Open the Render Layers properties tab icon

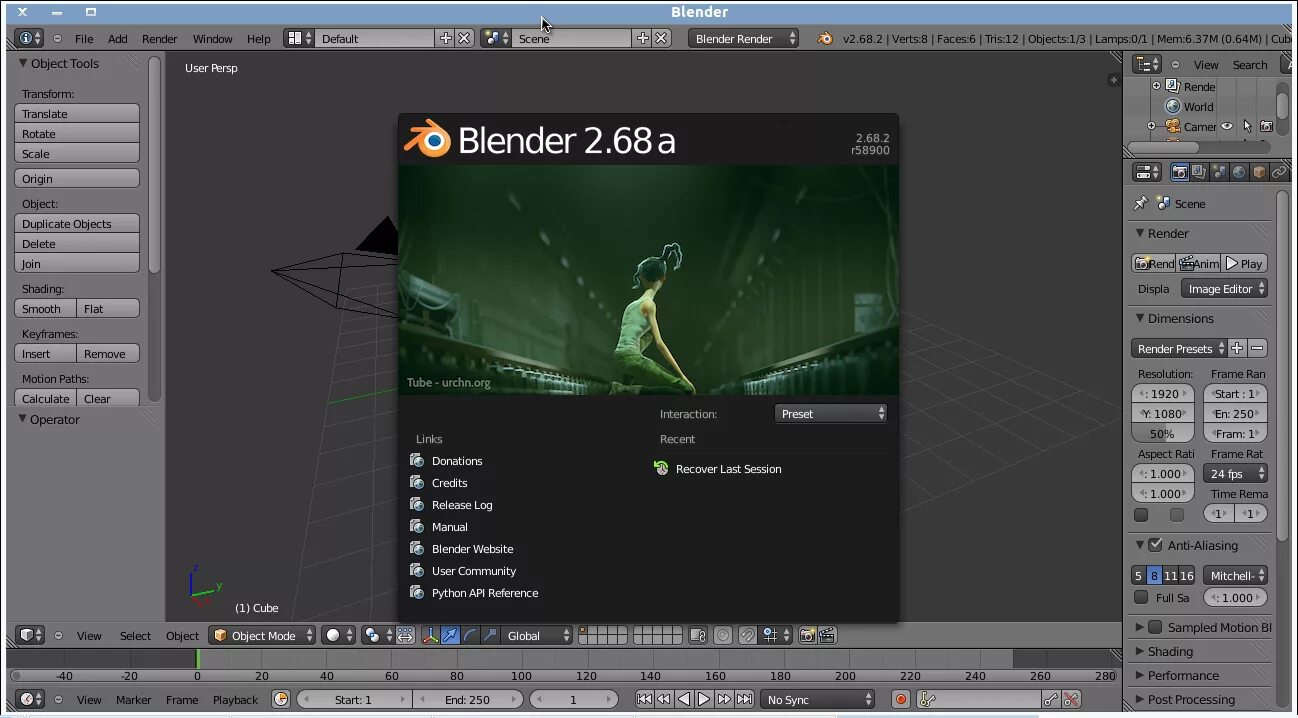click(x=1199, y=172)
